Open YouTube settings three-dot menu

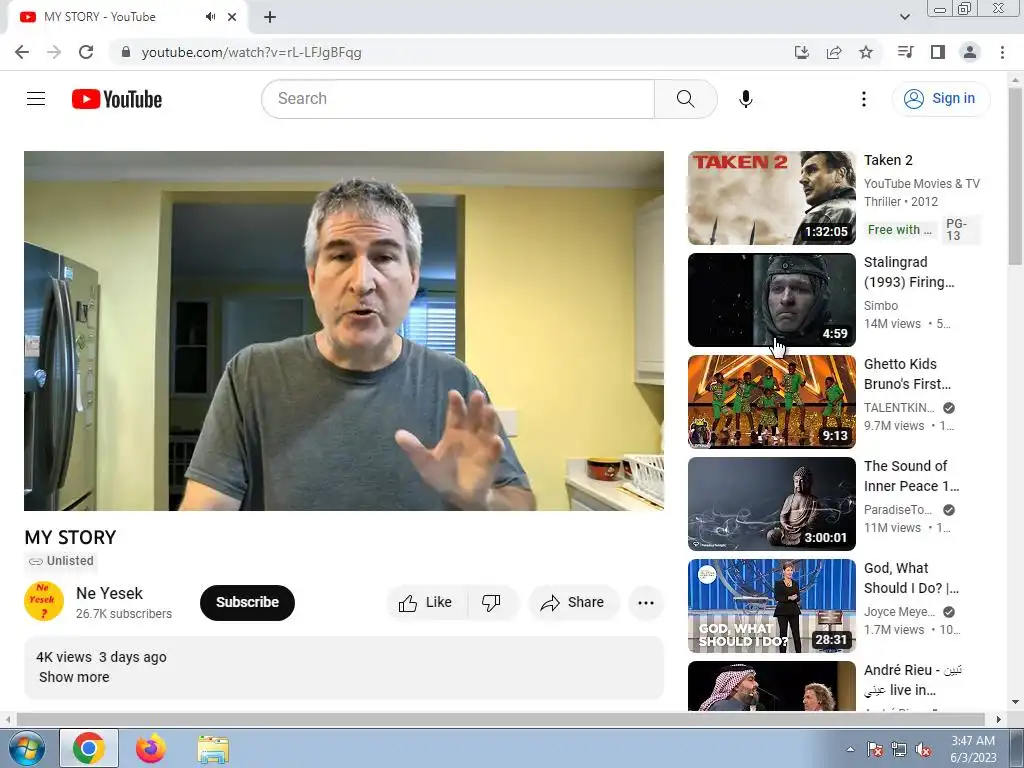tap(863, 99)
